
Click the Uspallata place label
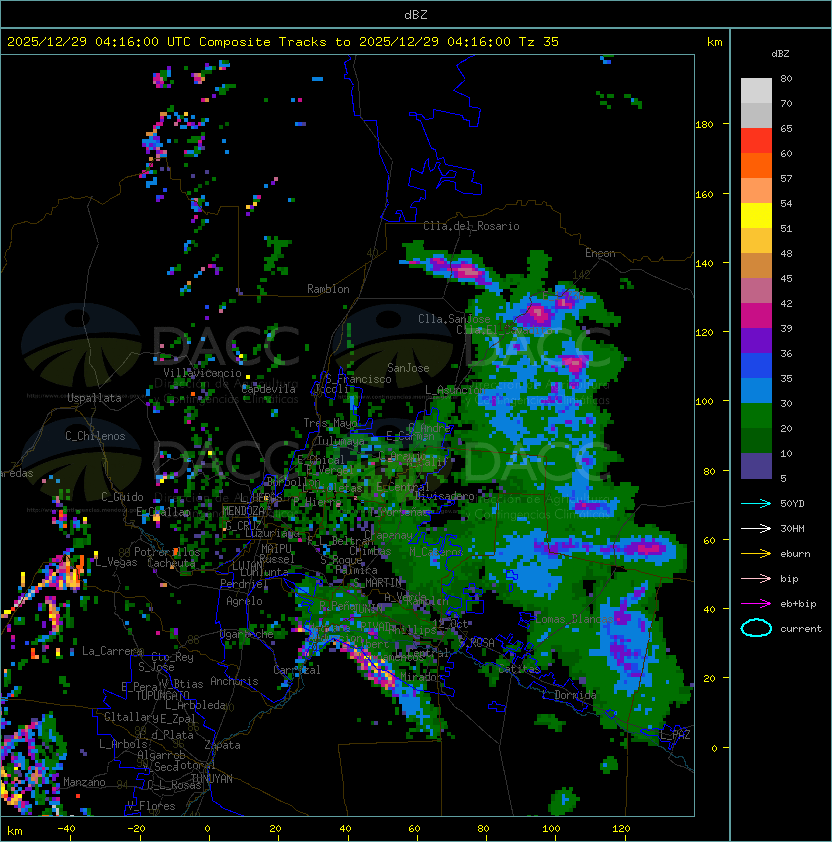tap(94, 398)
